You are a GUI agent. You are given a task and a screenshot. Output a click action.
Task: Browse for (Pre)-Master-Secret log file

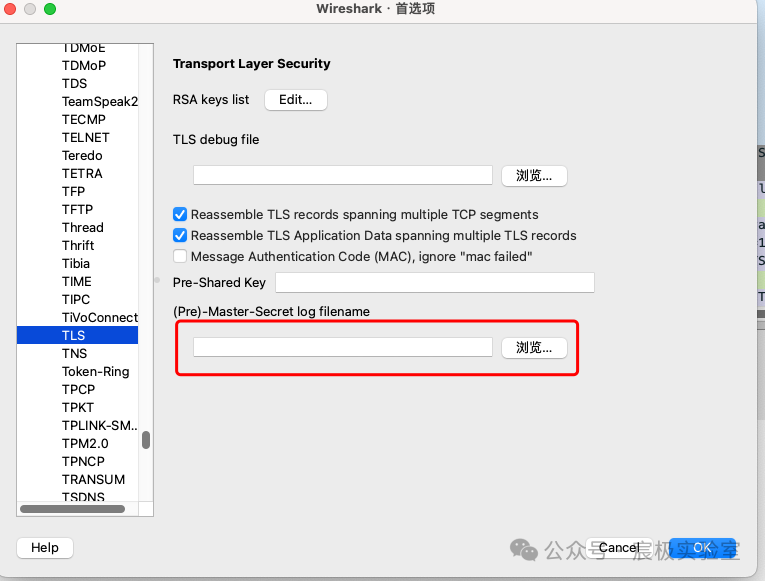[534, 348]
